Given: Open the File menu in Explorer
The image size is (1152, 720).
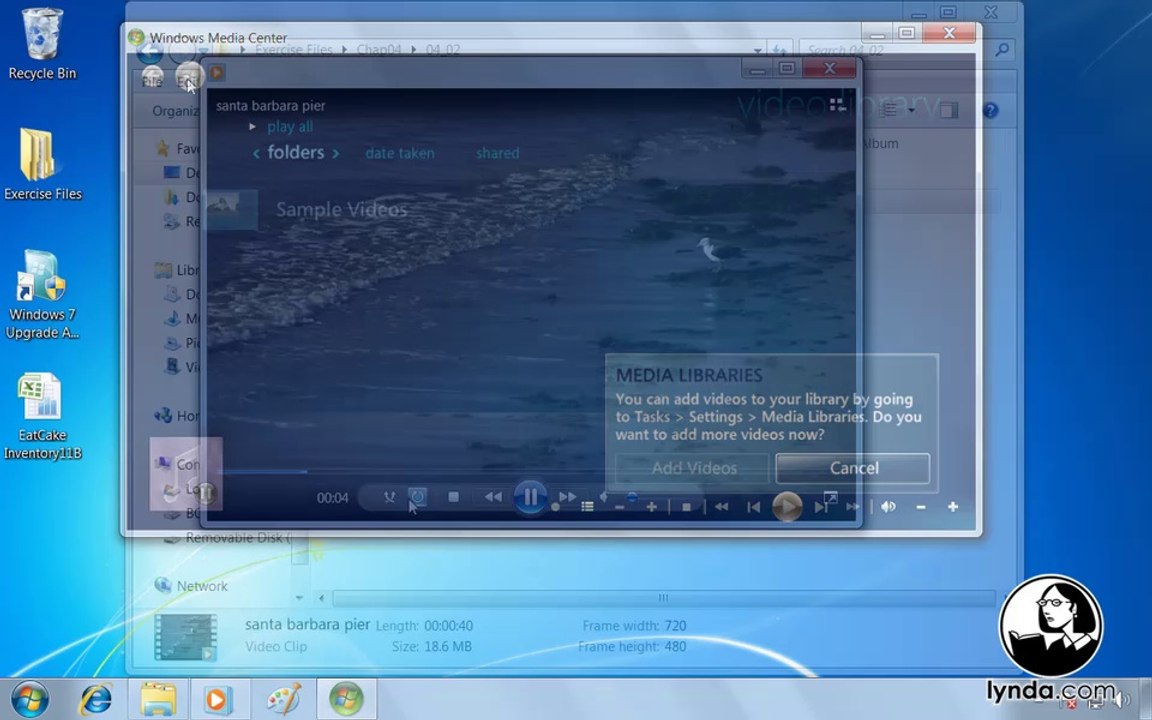Looking at the screenshot, I should 152,82.
